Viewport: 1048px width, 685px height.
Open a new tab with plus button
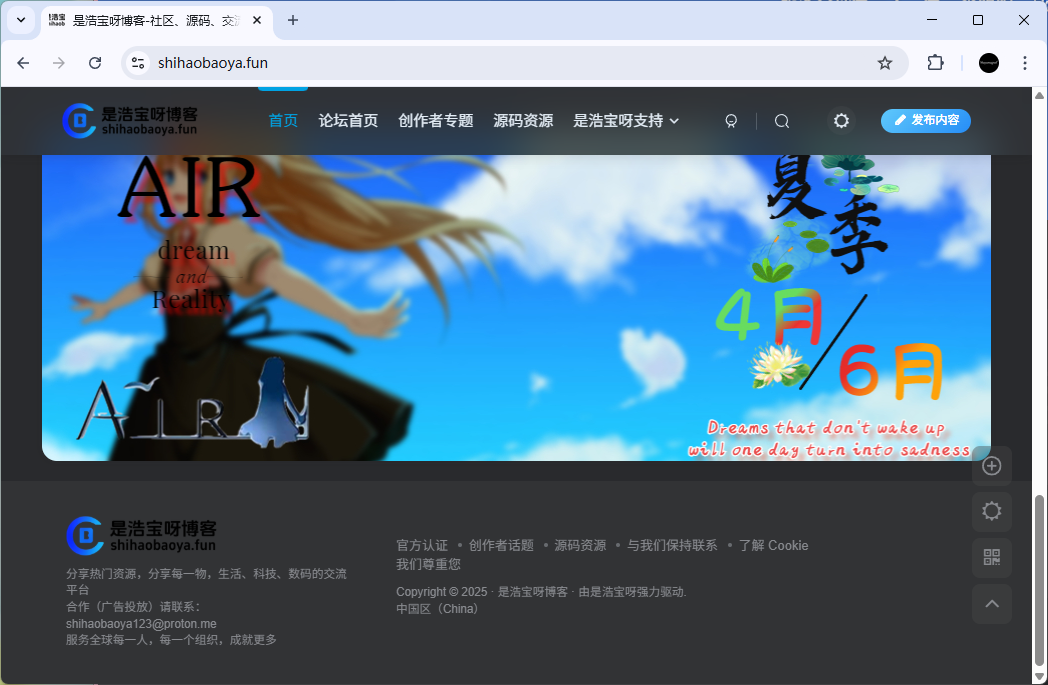[x=293, y=20]
